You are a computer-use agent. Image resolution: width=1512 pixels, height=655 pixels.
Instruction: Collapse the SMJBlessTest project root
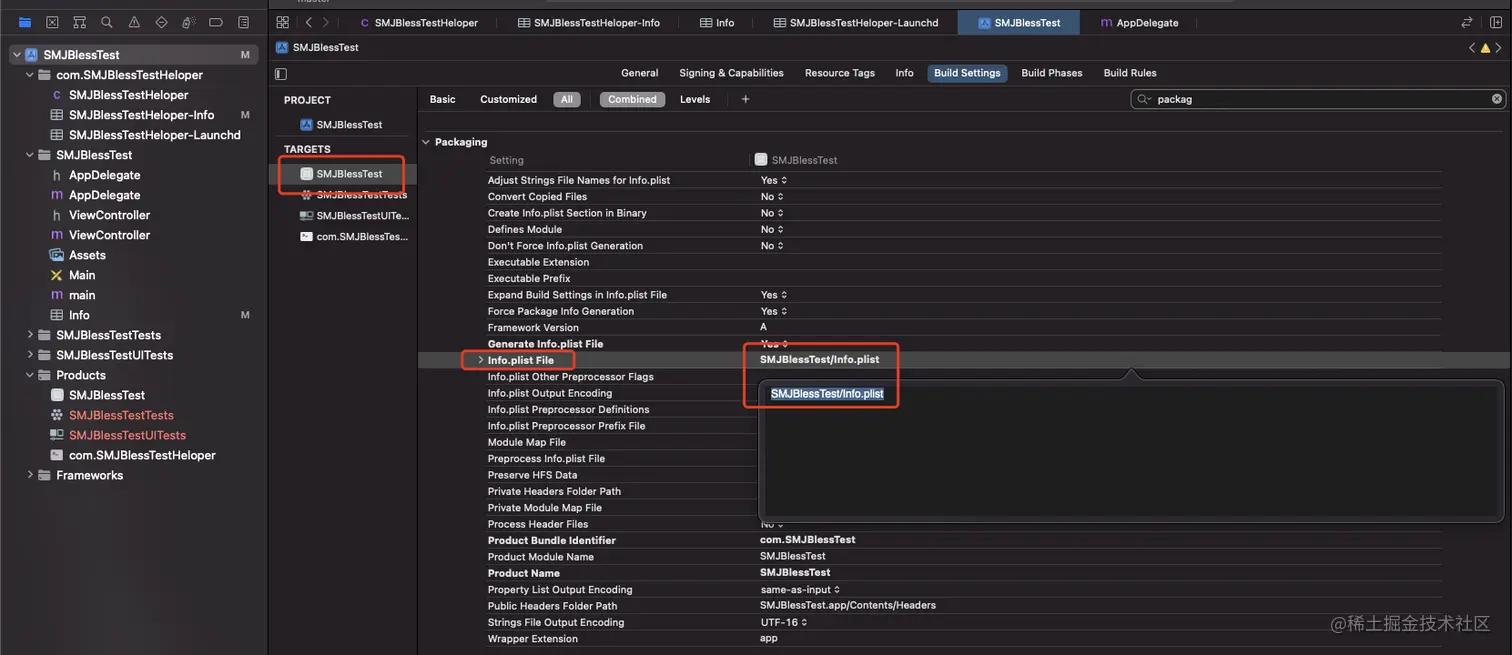click(16, 55)
